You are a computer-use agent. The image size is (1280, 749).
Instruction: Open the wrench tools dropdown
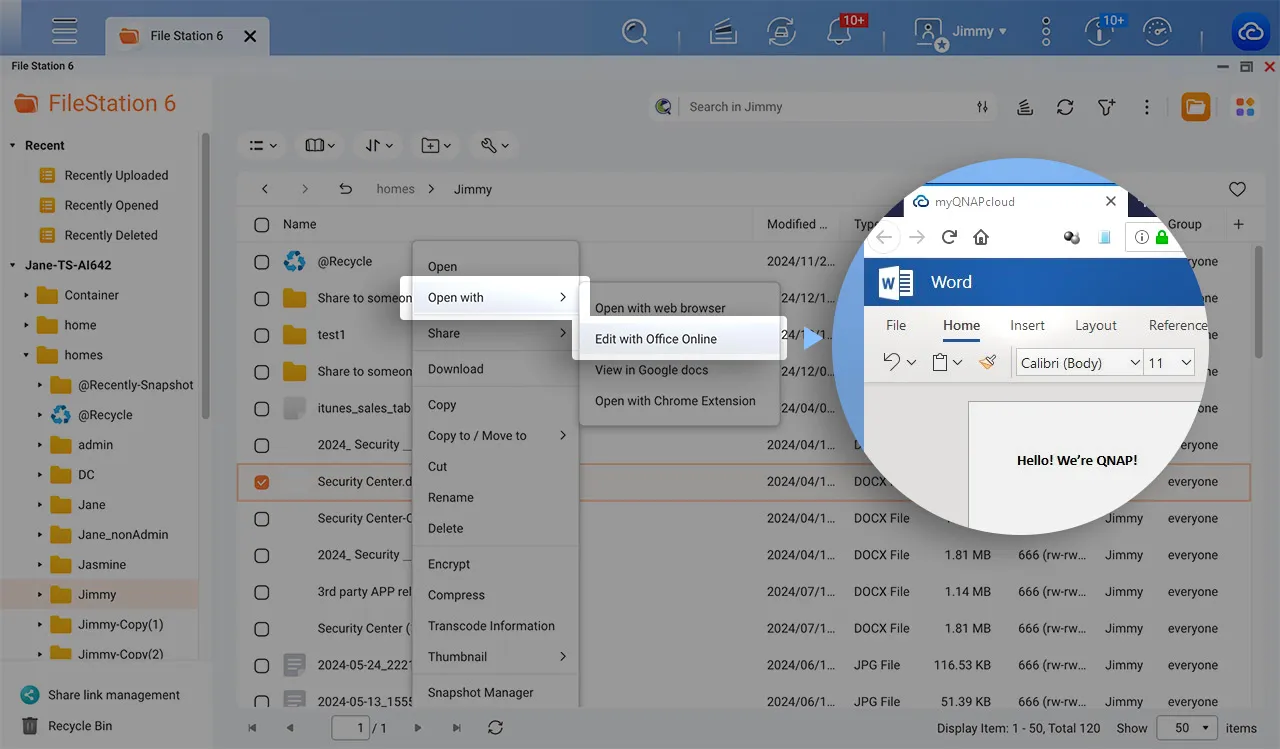coord(494,145)
